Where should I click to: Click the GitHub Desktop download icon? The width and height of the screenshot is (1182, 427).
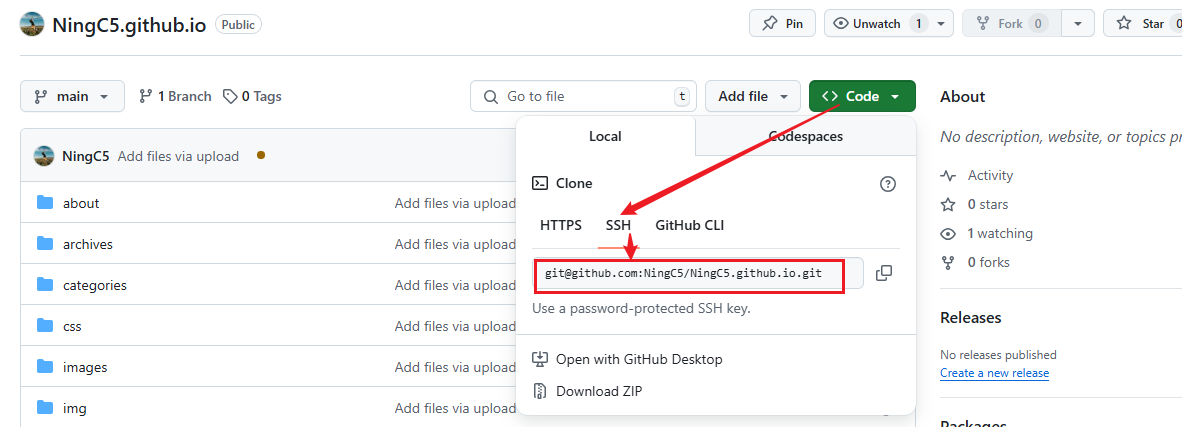pyautogui.click(x=540, y=359)
